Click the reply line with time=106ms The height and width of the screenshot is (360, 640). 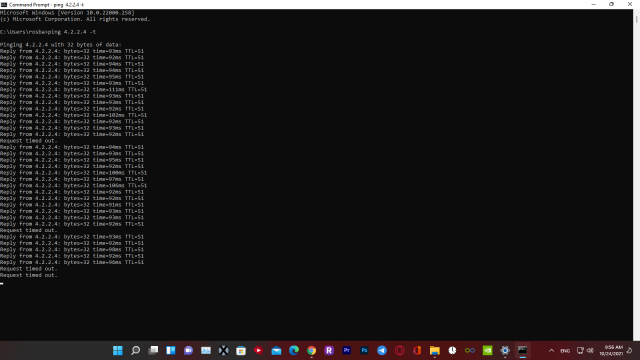[73, 185]
